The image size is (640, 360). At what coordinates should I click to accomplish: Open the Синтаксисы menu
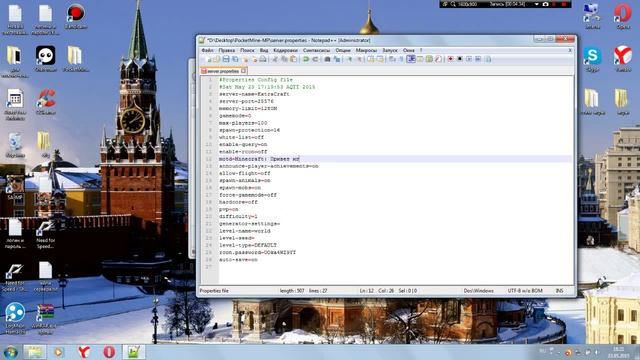(x=316, y=50)
